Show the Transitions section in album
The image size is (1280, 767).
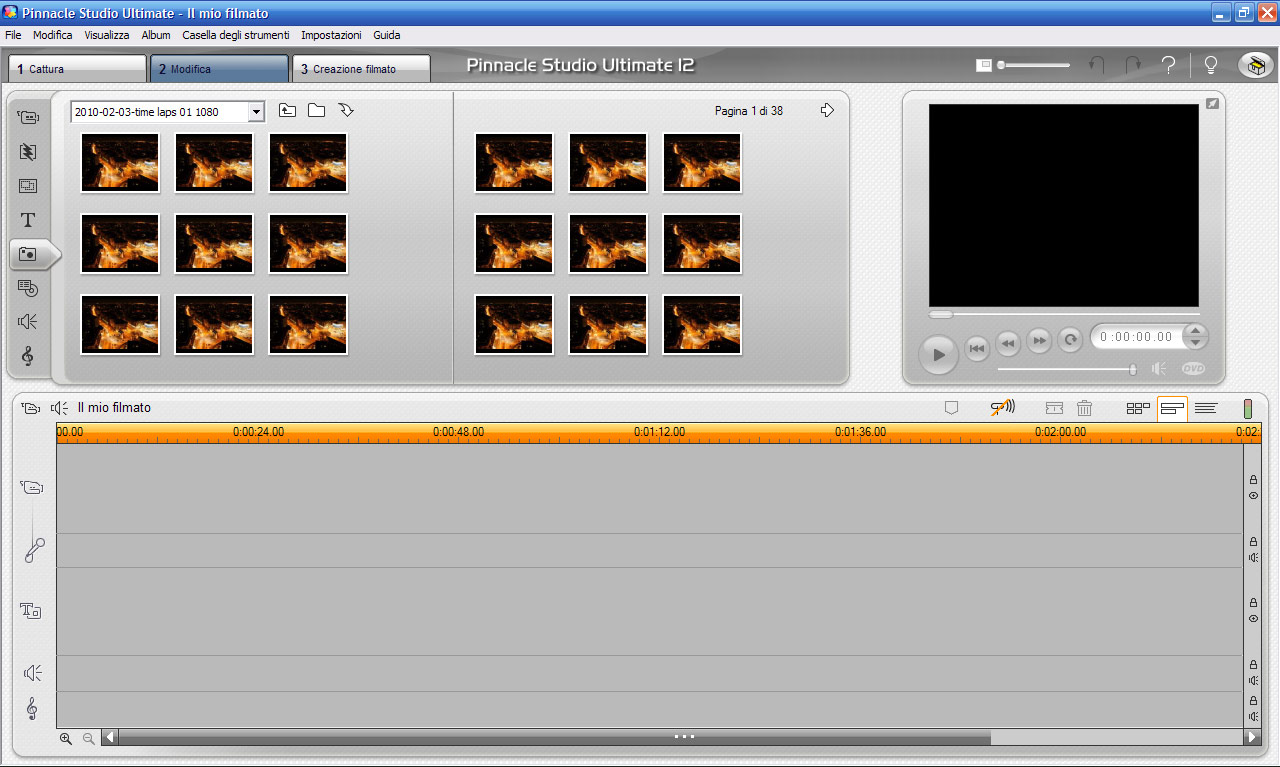(28, 152)
